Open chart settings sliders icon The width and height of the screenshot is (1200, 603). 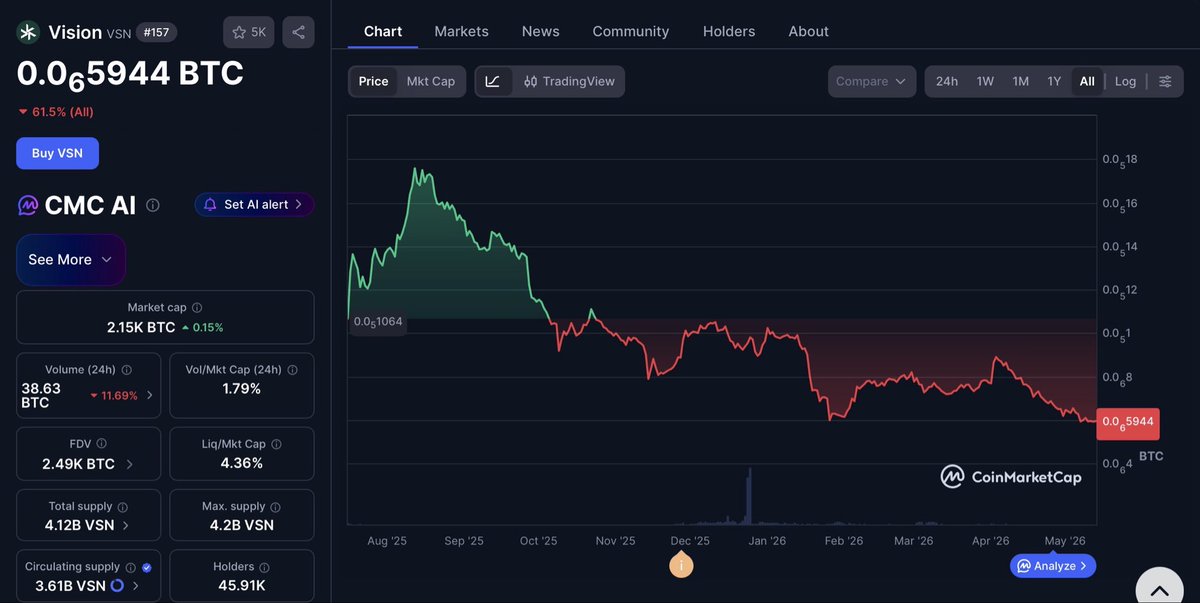(1165, 81)
